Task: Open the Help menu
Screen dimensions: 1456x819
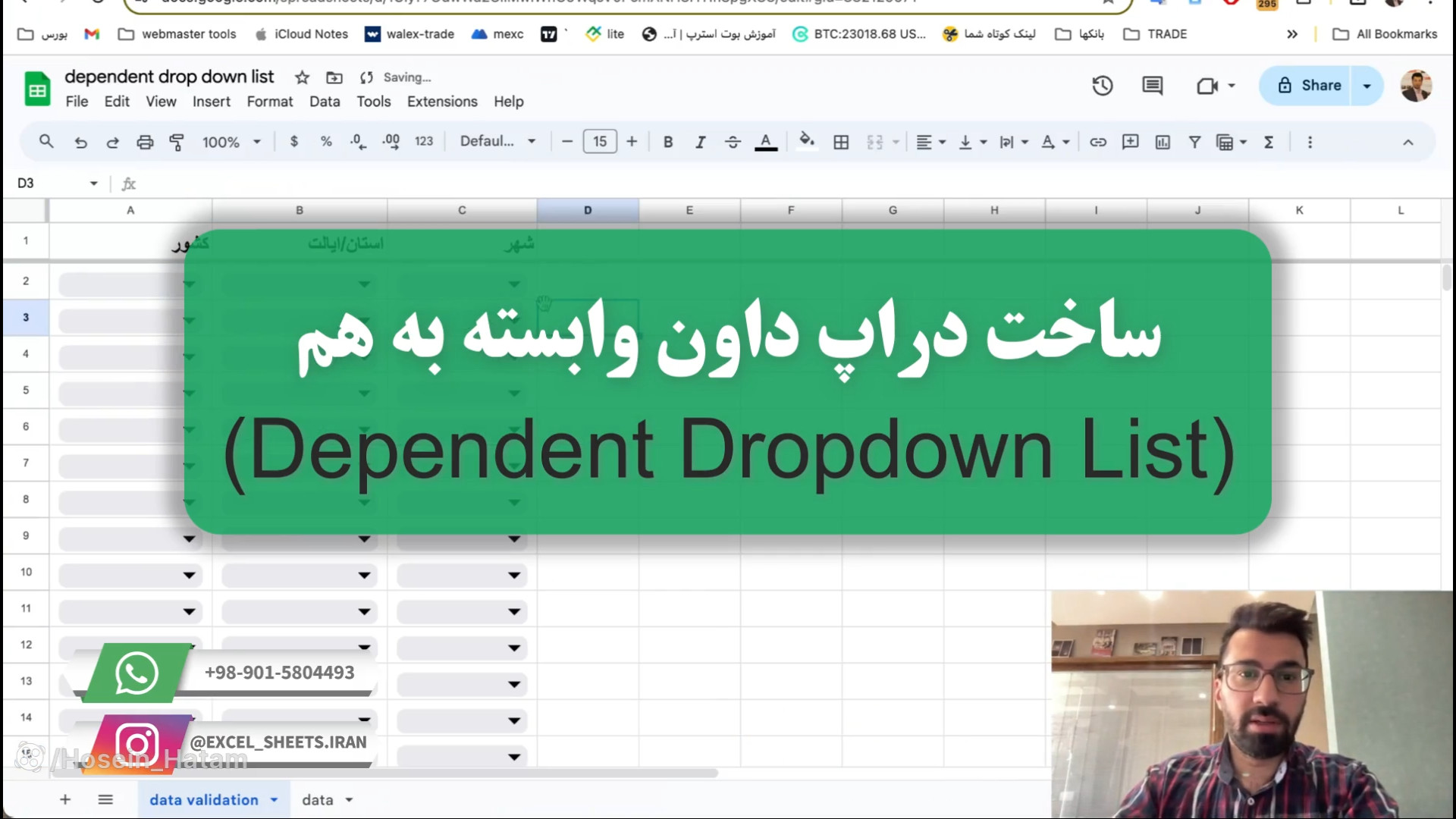Action: click(x=509, y=102)
